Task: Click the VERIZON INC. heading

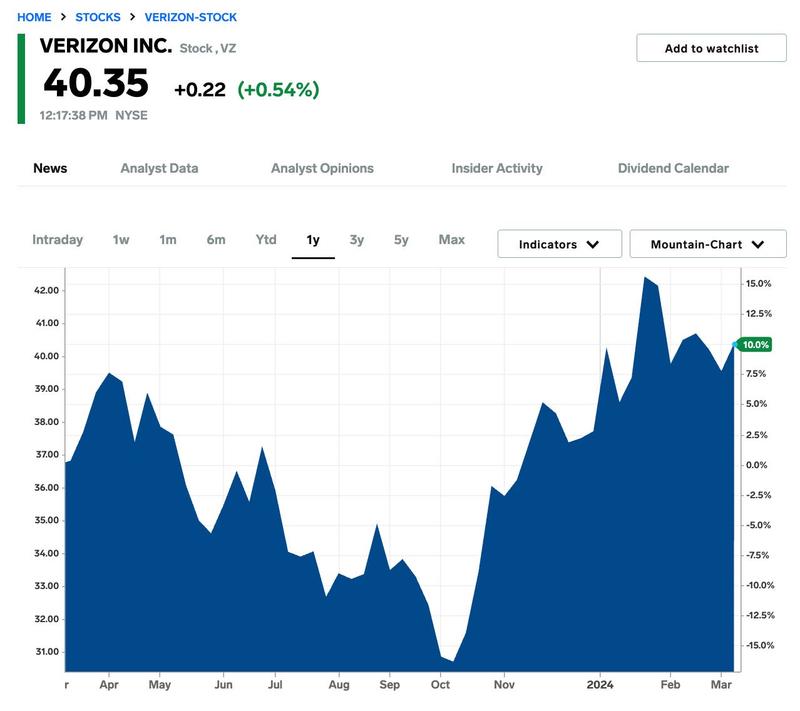Action: tap(106, 46)
